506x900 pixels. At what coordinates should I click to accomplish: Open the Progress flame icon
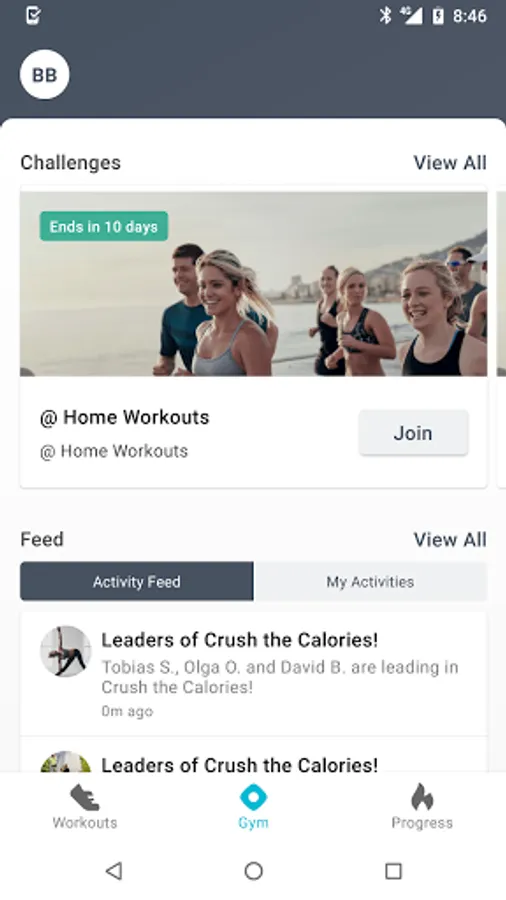click(x=422, y=797)
